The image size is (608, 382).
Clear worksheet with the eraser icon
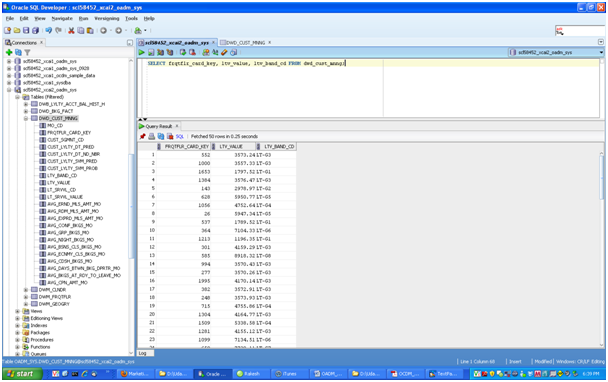pyautogui.click(x=224, y=52)
